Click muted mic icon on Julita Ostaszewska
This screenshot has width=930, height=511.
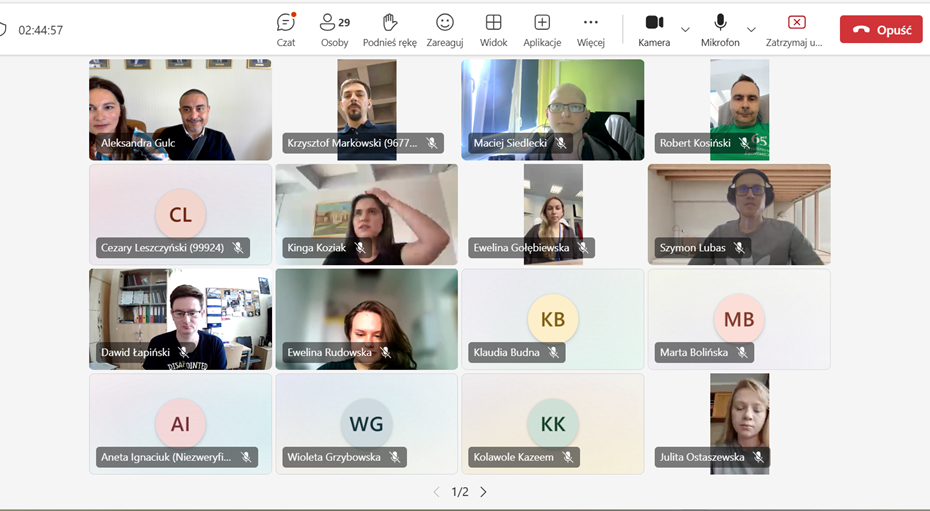(759, 457)
